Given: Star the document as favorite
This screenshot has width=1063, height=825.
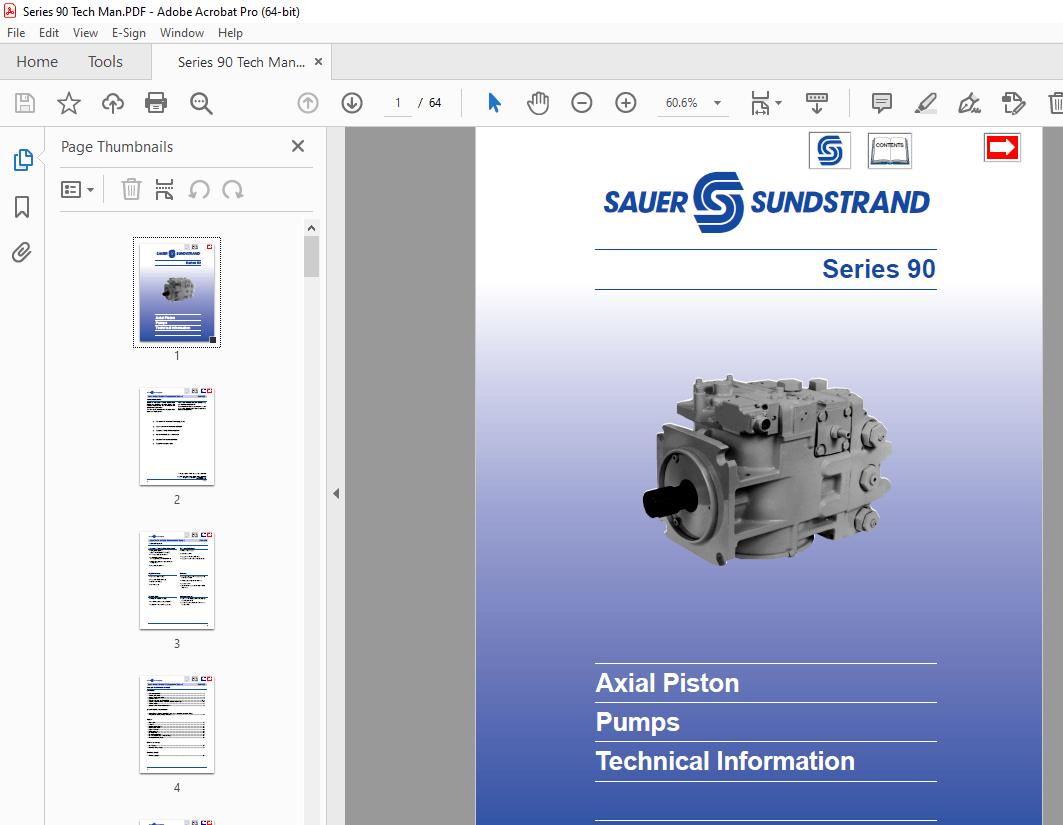Looking at the screenshot, I should click(x=68, y=103).
